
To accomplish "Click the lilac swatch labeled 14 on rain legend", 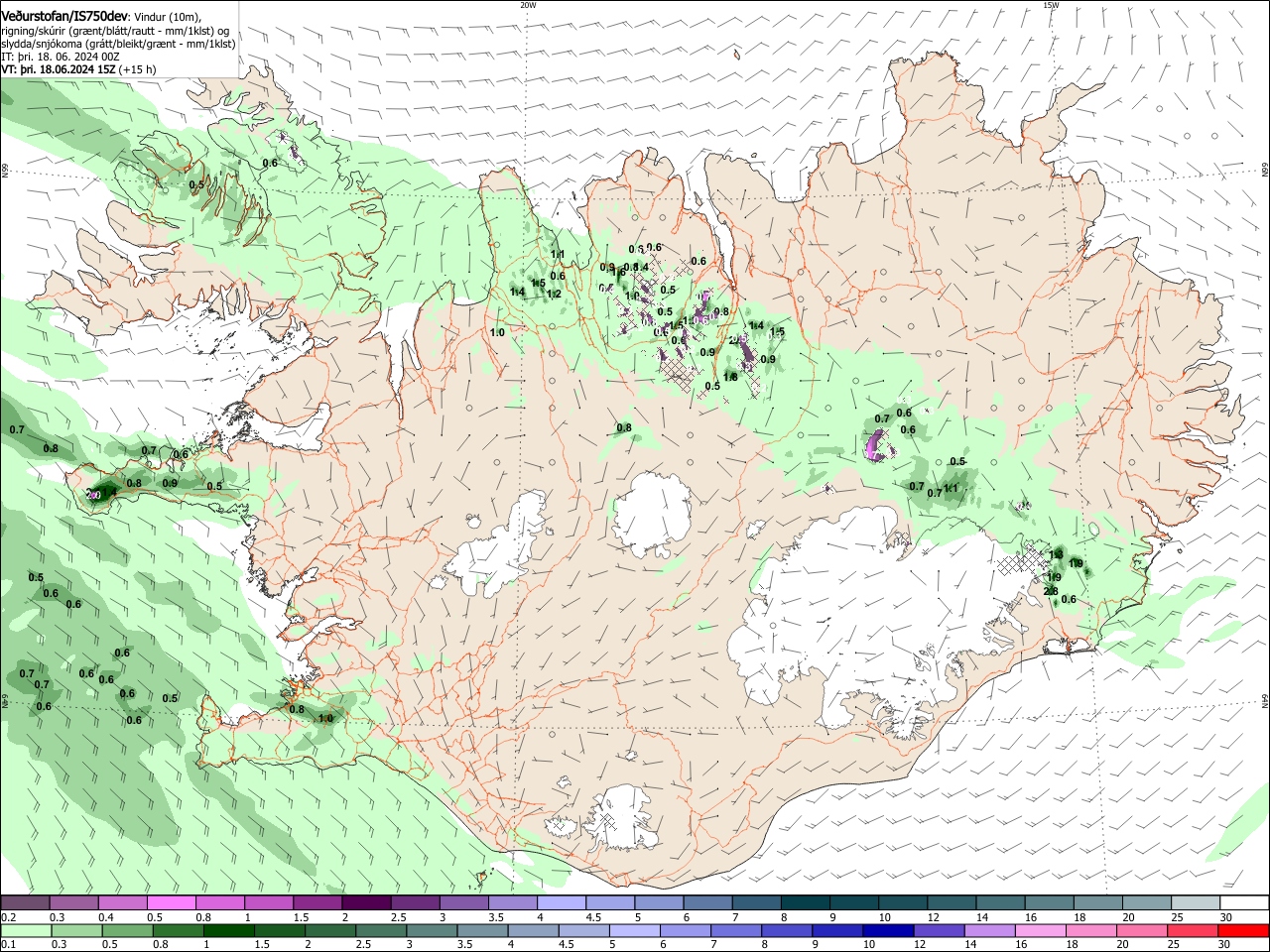I will 989,930.
